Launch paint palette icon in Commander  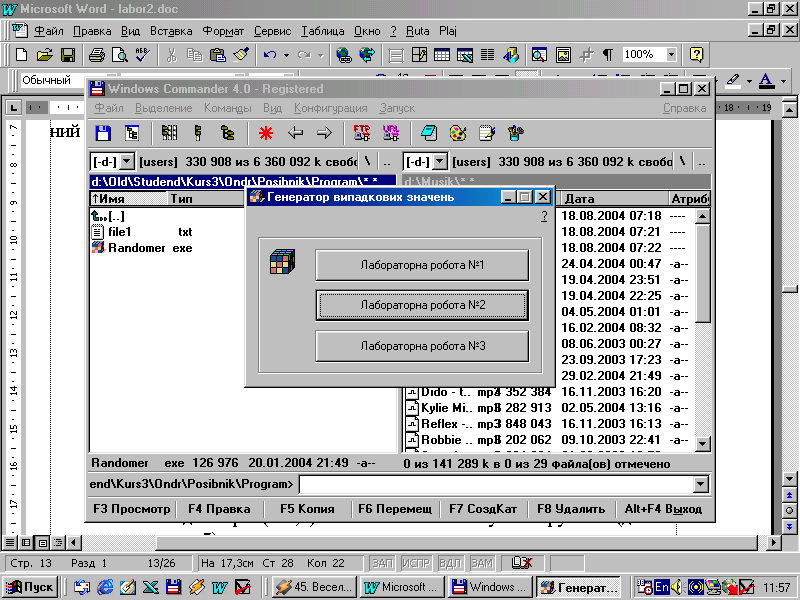pyautogui.click(x=458, y=133)
